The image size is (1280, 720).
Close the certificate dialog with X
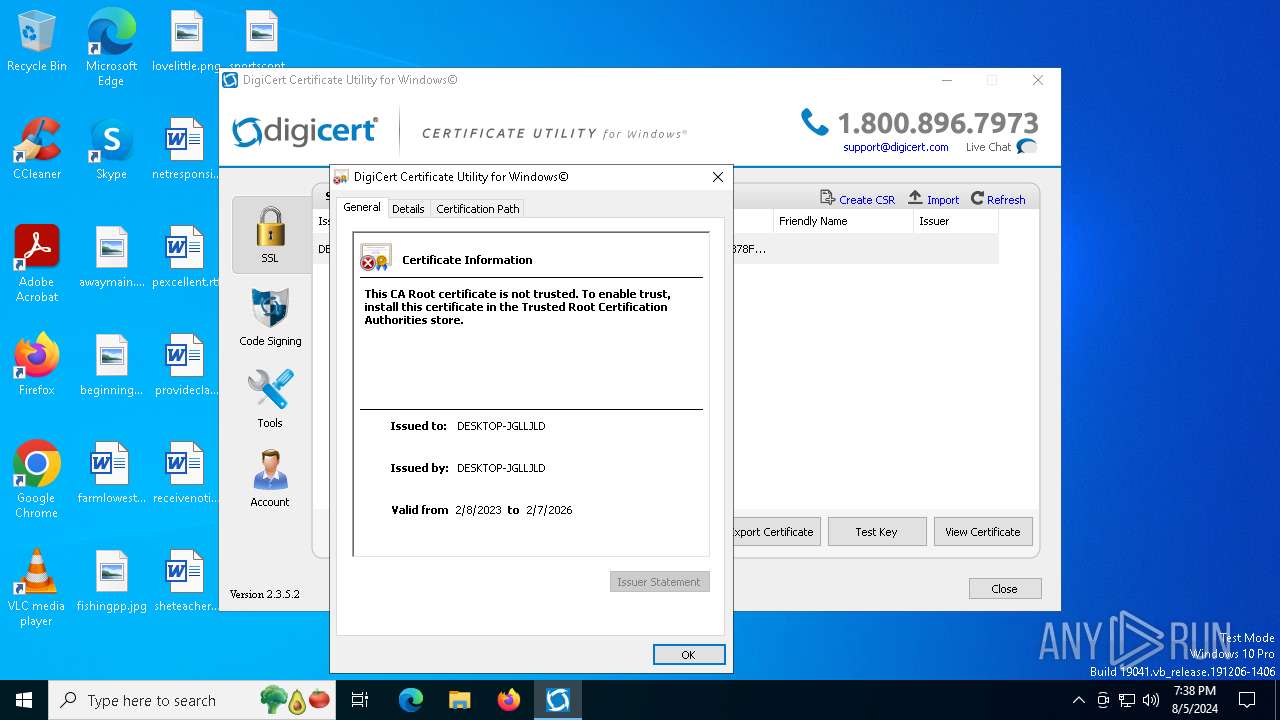coord(717,177)
